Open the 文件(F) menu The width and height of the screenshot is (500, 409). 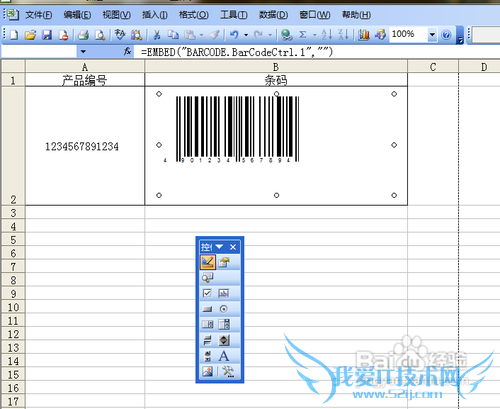pos(38,15)
